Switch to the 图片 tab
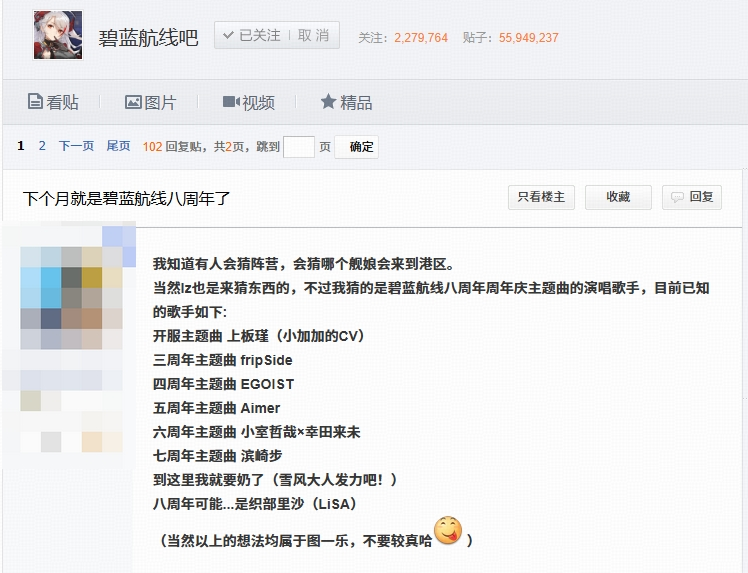This screenshot has width=748, height=573. tap(151, 102)
